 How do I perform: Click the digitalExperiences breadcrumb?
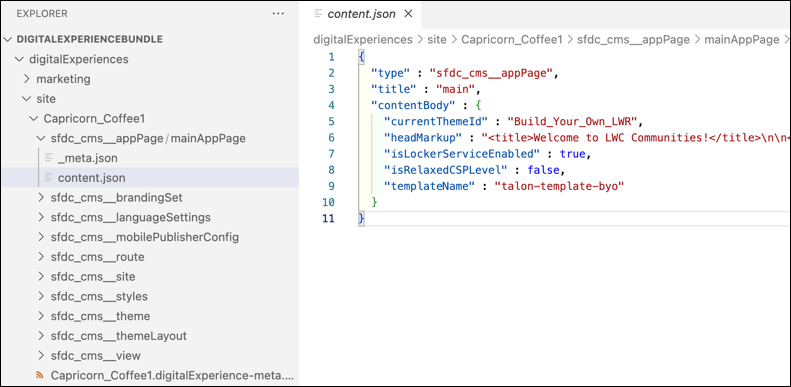363,39
